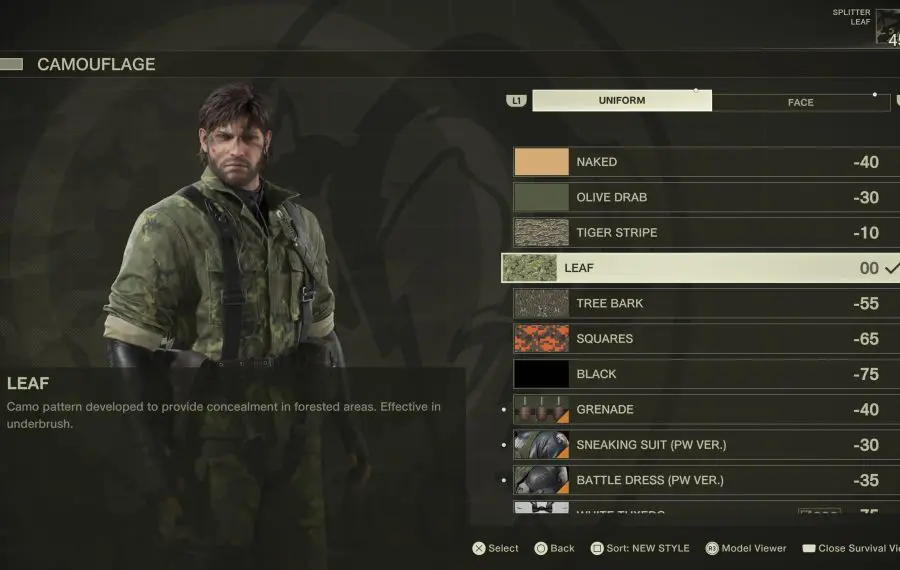The height and width of the screenshot is (570, 900).
Task: Select the Black uniform swatch
Action: click(x=541, y=374)
